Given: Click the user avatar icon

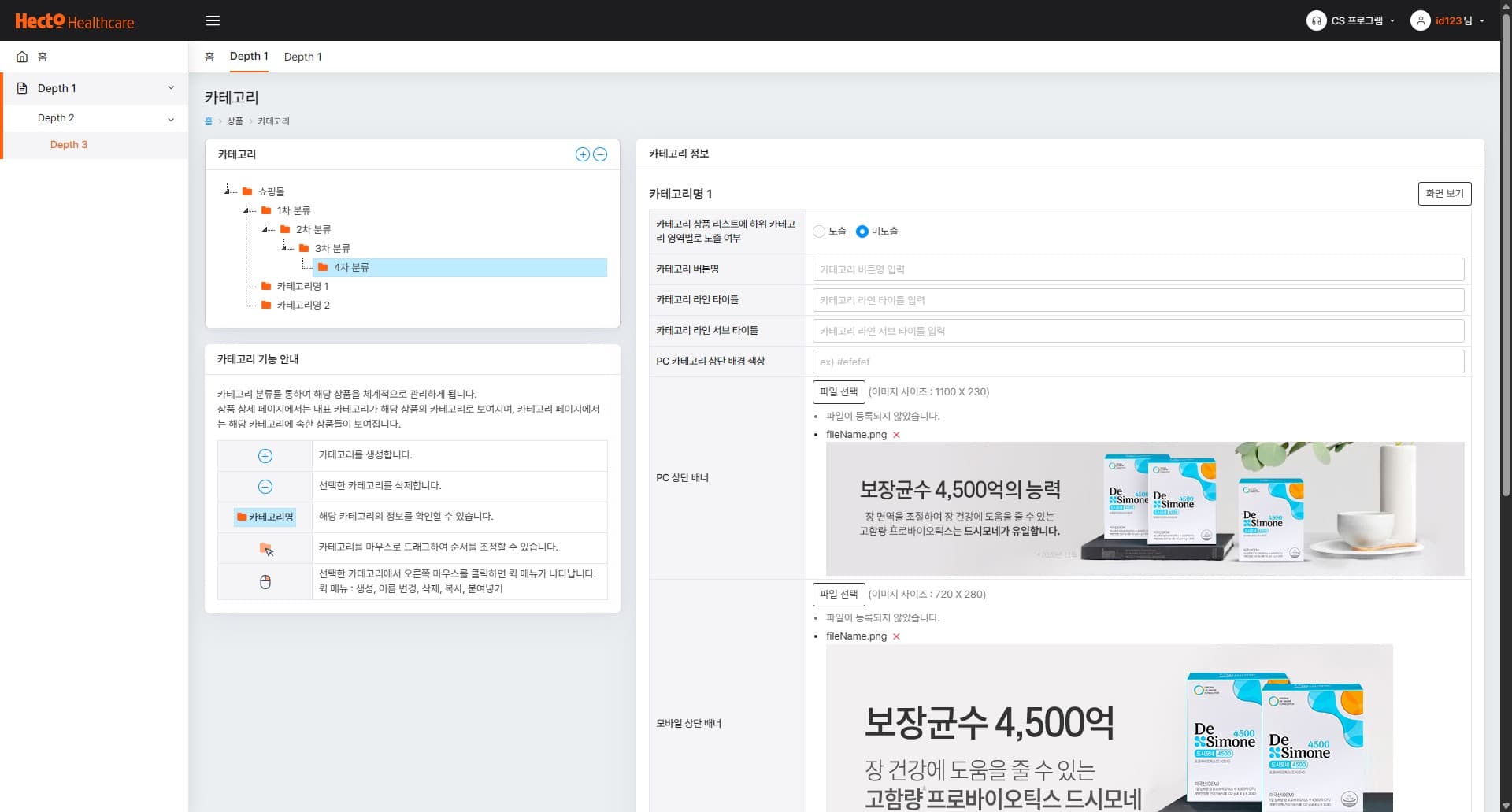Looking at the screenshot, I should click(1420, 20).
